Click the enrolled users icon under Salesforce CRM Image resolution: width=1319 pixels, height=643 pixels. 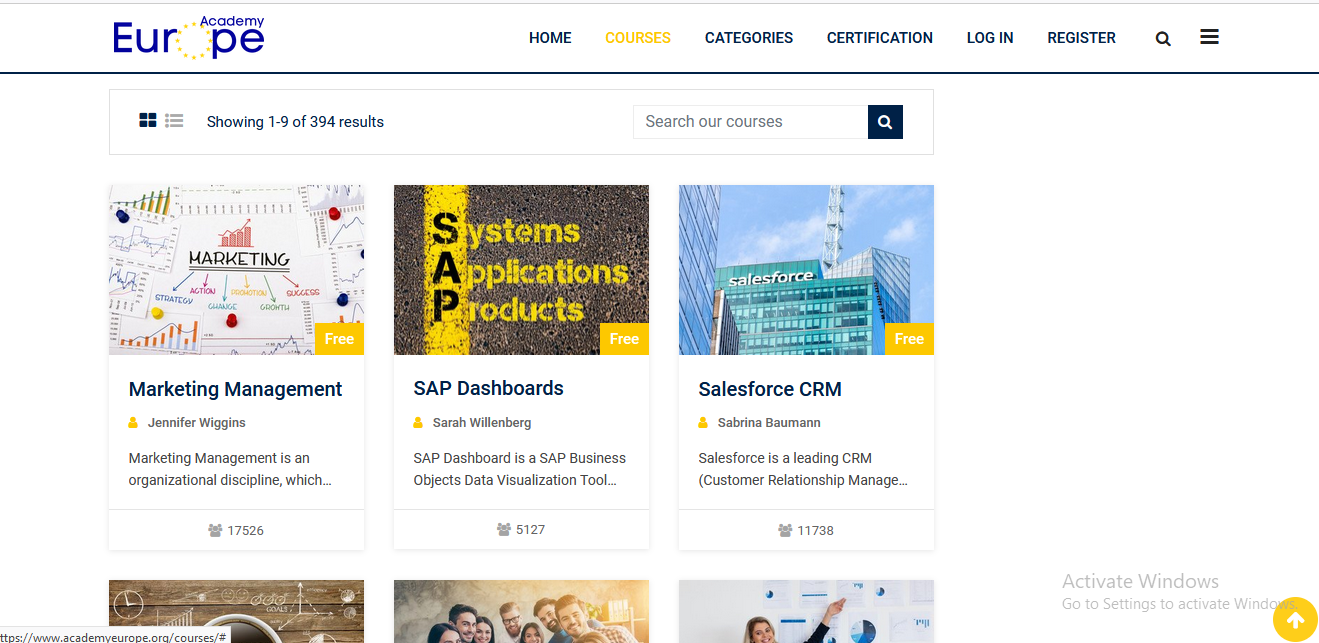[x=785, y=530]
